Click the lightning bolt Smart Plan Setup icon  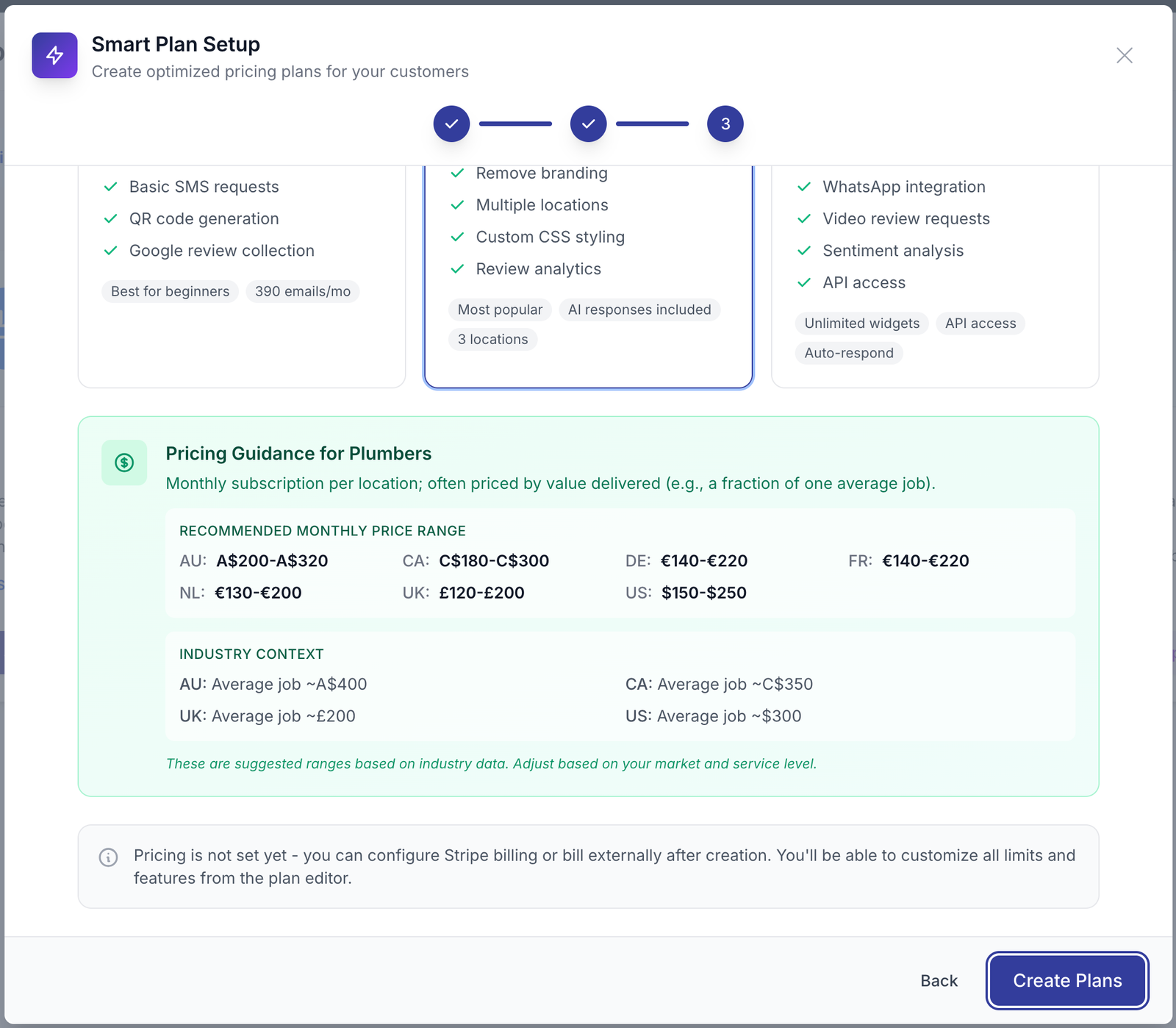pos(54,55)
